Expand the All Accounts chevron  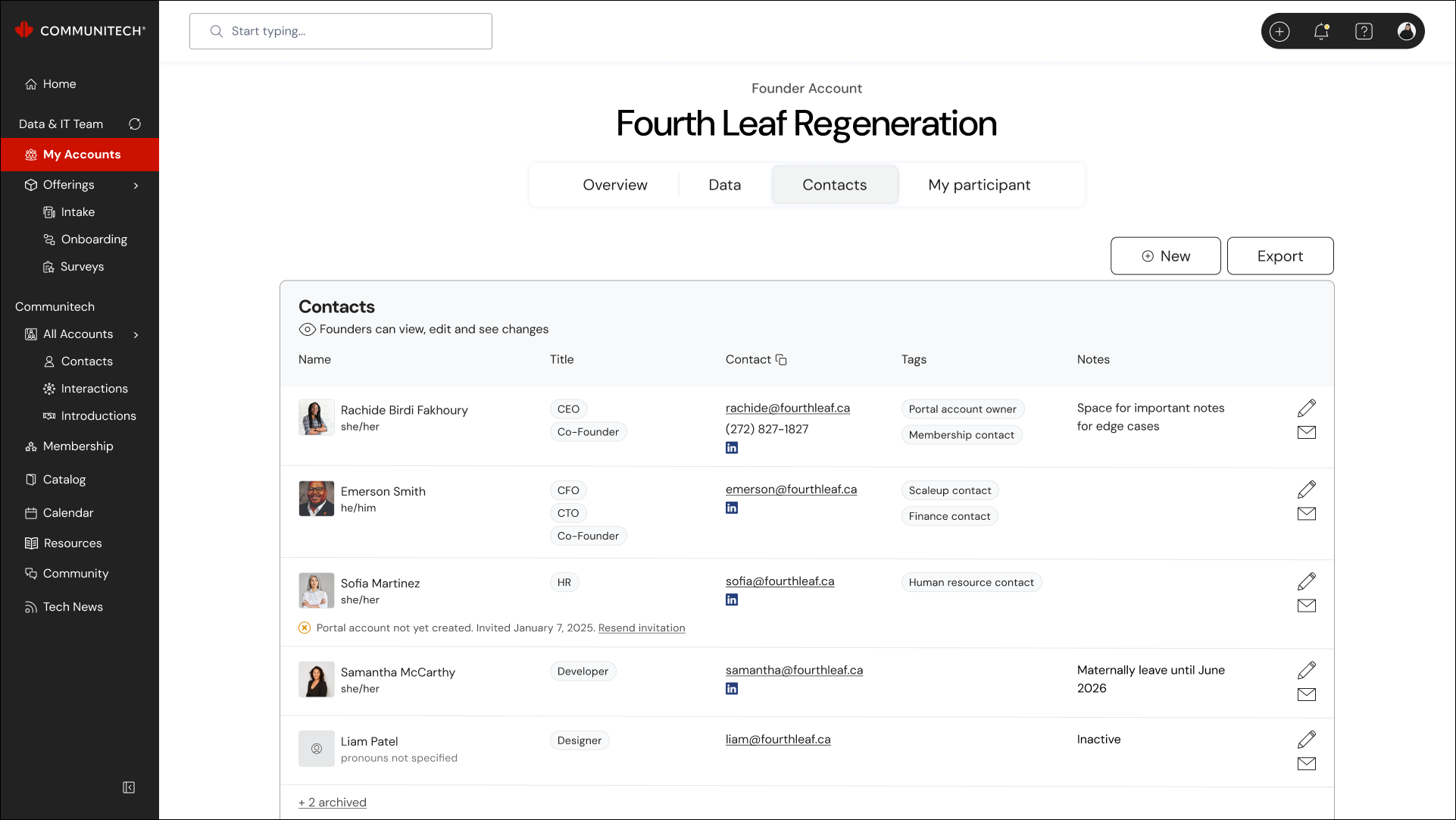pyautogui.click(x=136, y=335)
